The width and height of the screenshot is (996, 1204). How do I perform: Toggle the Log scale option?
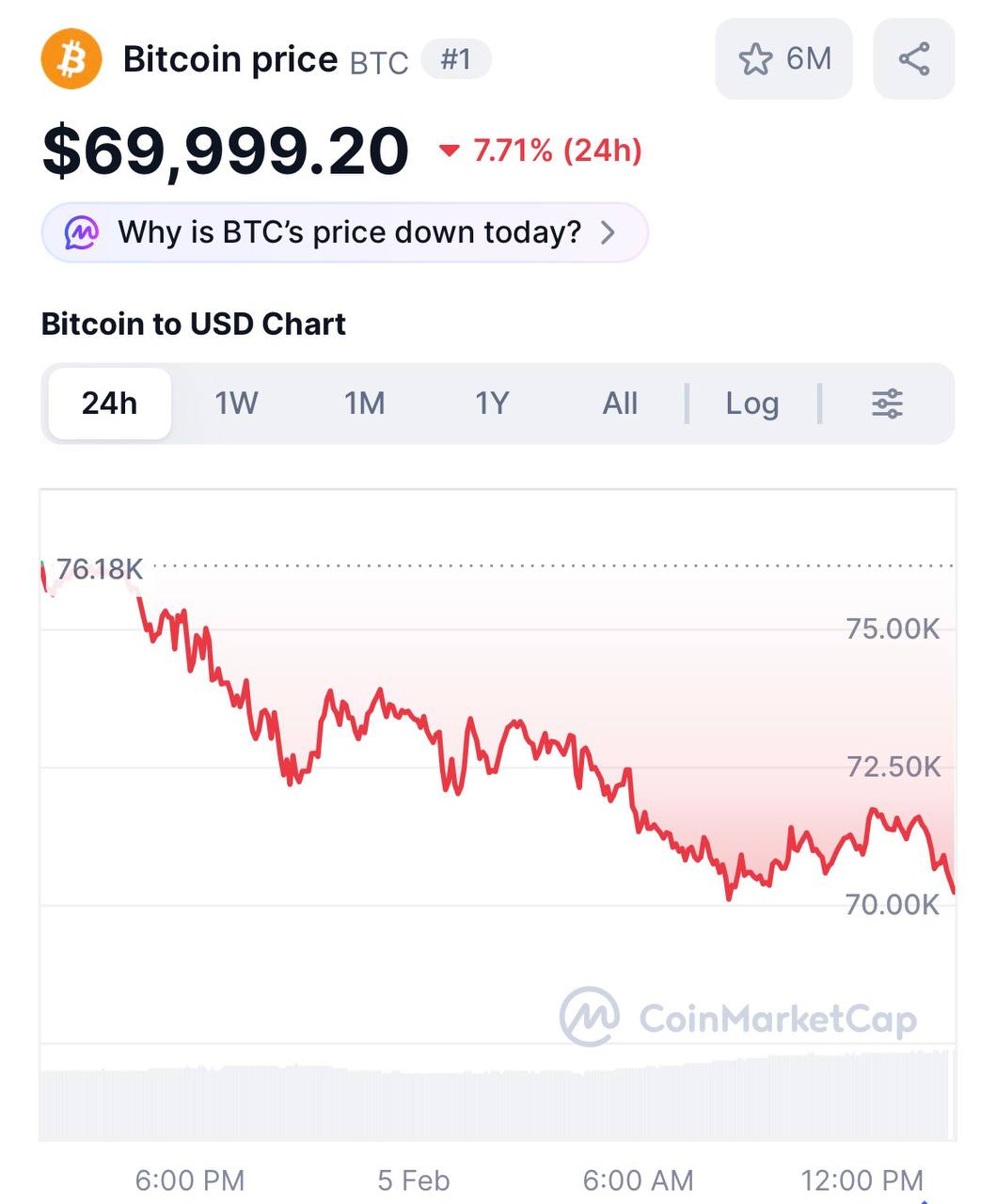pyautogui.click(x=751, y=404)
